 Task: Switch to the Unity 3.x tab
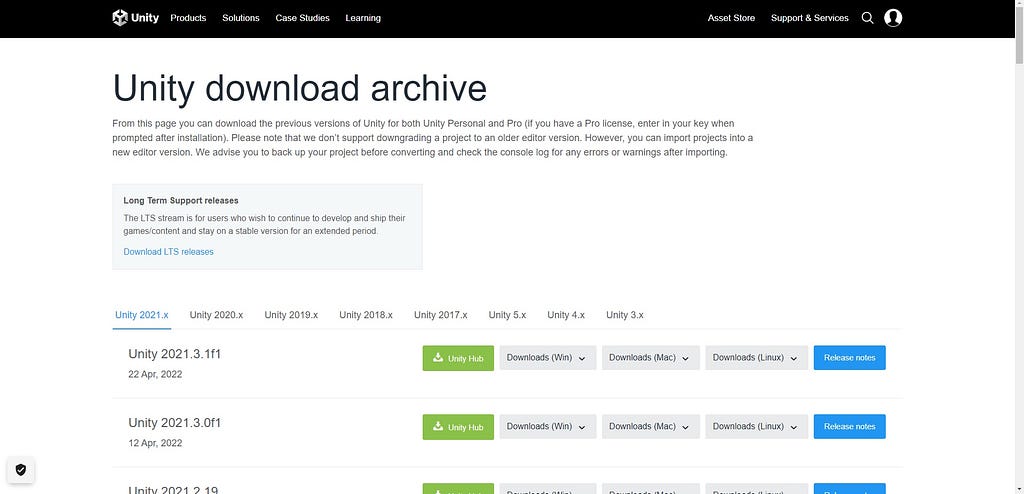point(625,315)
